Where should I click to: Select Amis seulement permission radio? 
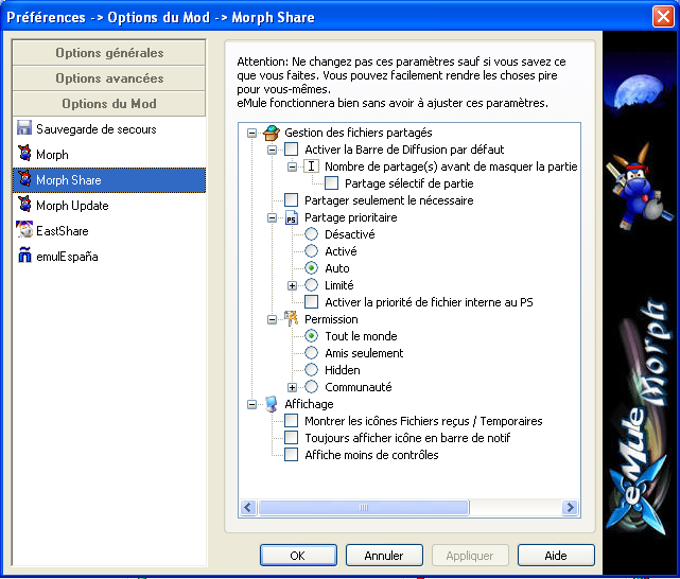[x=311, y=353]
